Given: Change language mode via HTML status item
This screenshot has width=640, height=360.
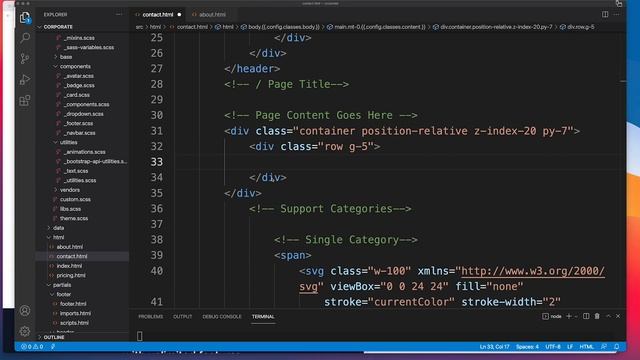Looking at the screenshot, I should (x=587, y=347).
